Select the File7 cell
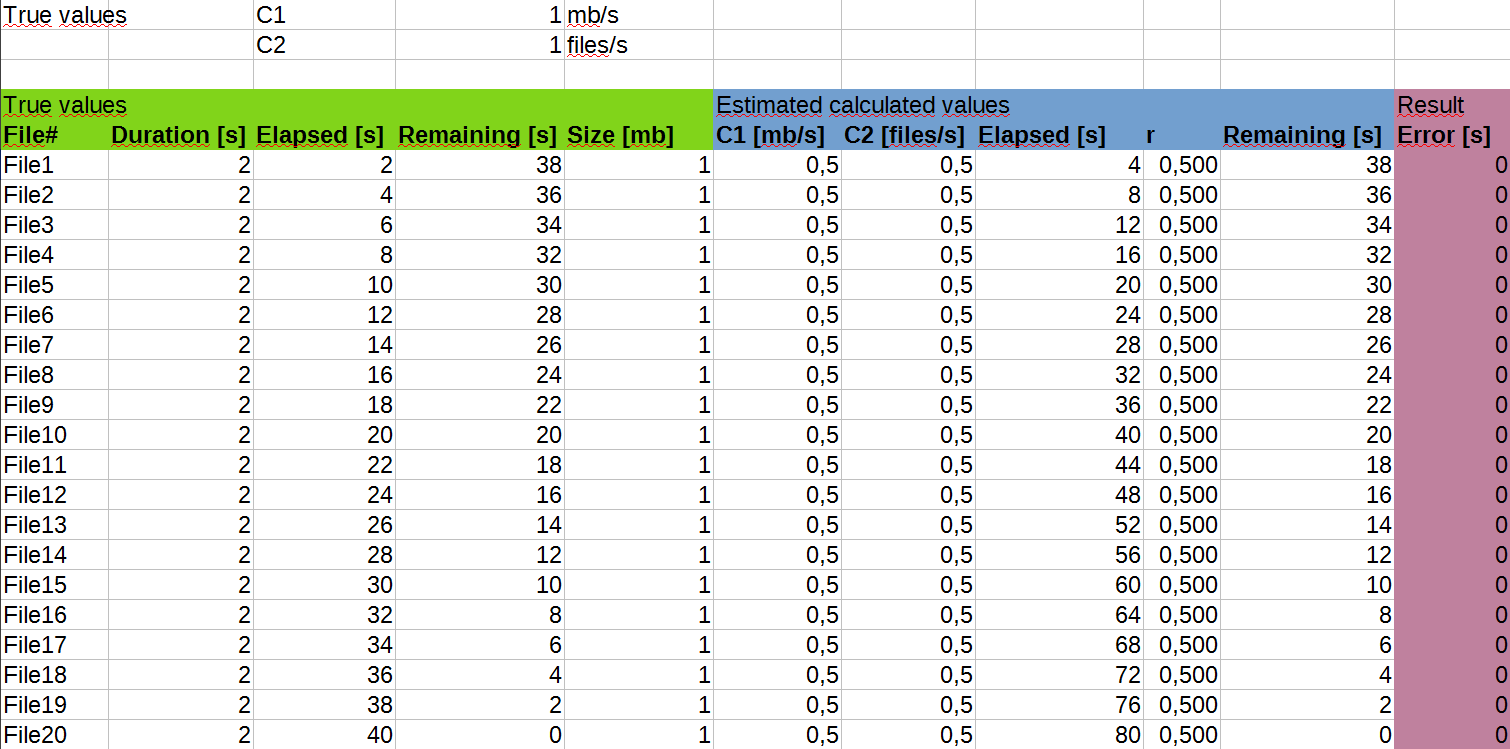 pyautogui.click(x=55, y=345)
